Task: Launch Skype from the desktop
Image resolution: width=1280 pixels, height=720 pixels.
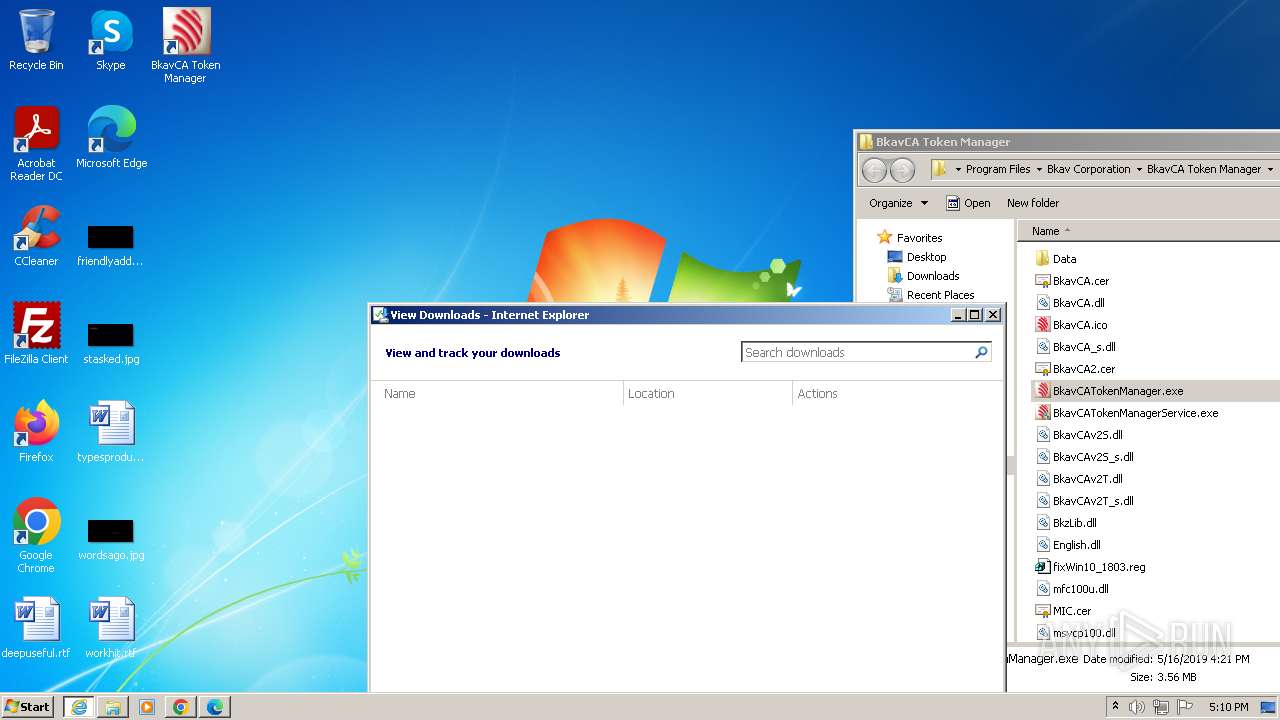Action: click(110, 40)
